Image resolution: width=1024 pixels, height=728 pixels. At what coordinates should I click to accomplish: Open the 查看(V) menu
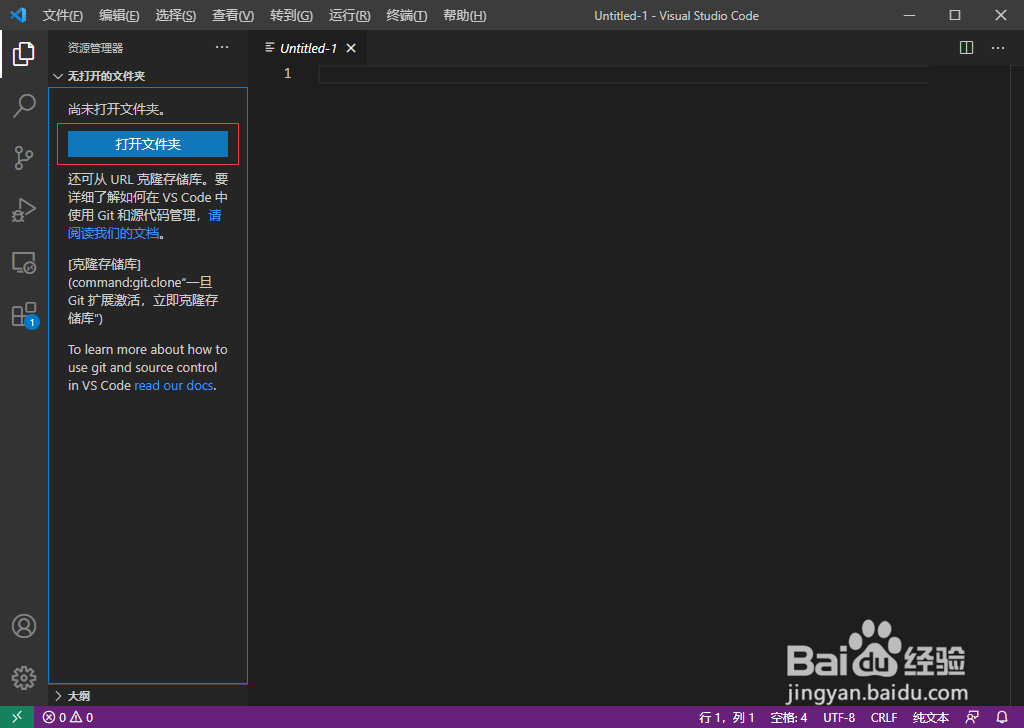(233, 15)
